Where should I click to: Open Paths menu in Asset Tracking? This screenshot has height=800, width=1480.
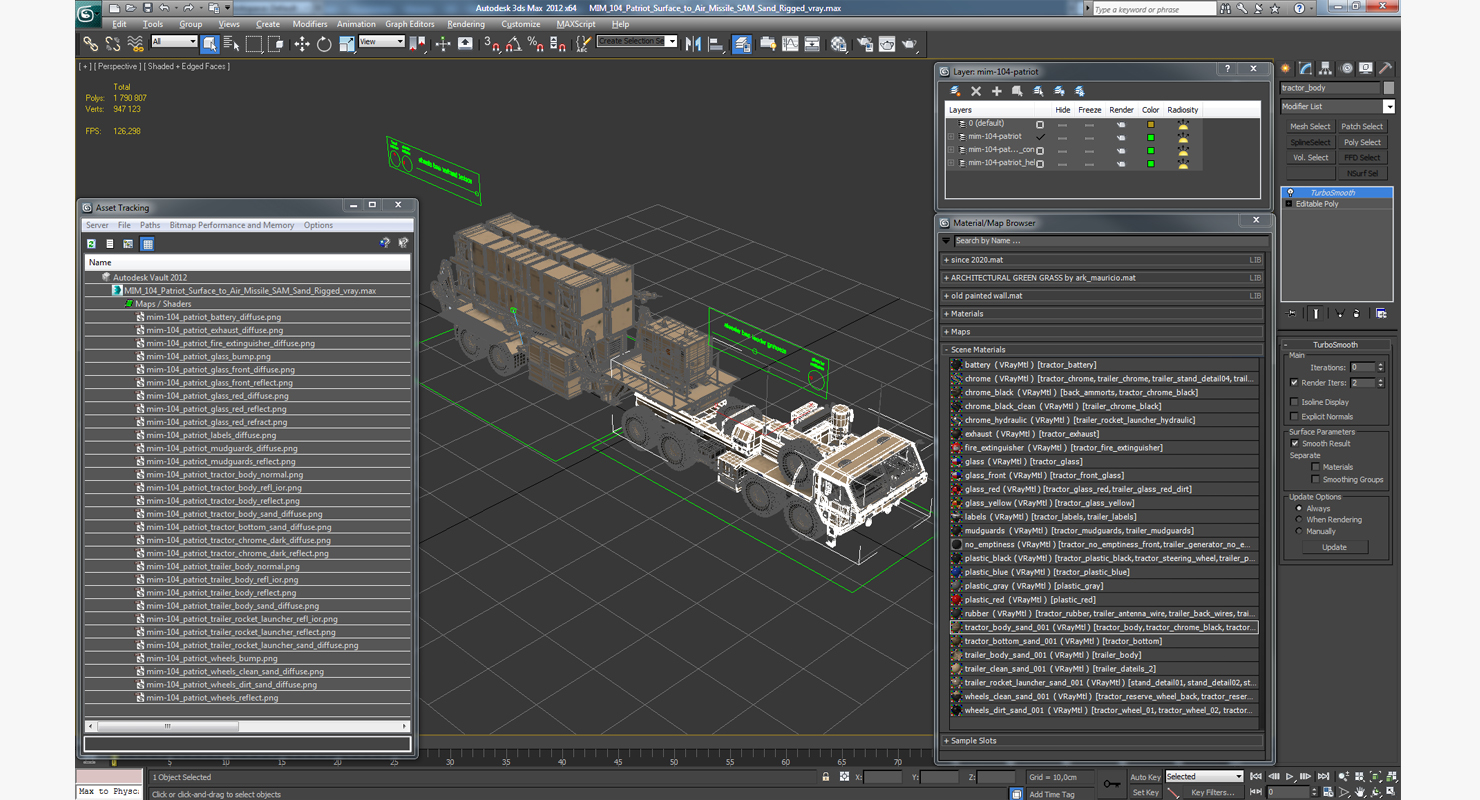(x=150, y=225)
